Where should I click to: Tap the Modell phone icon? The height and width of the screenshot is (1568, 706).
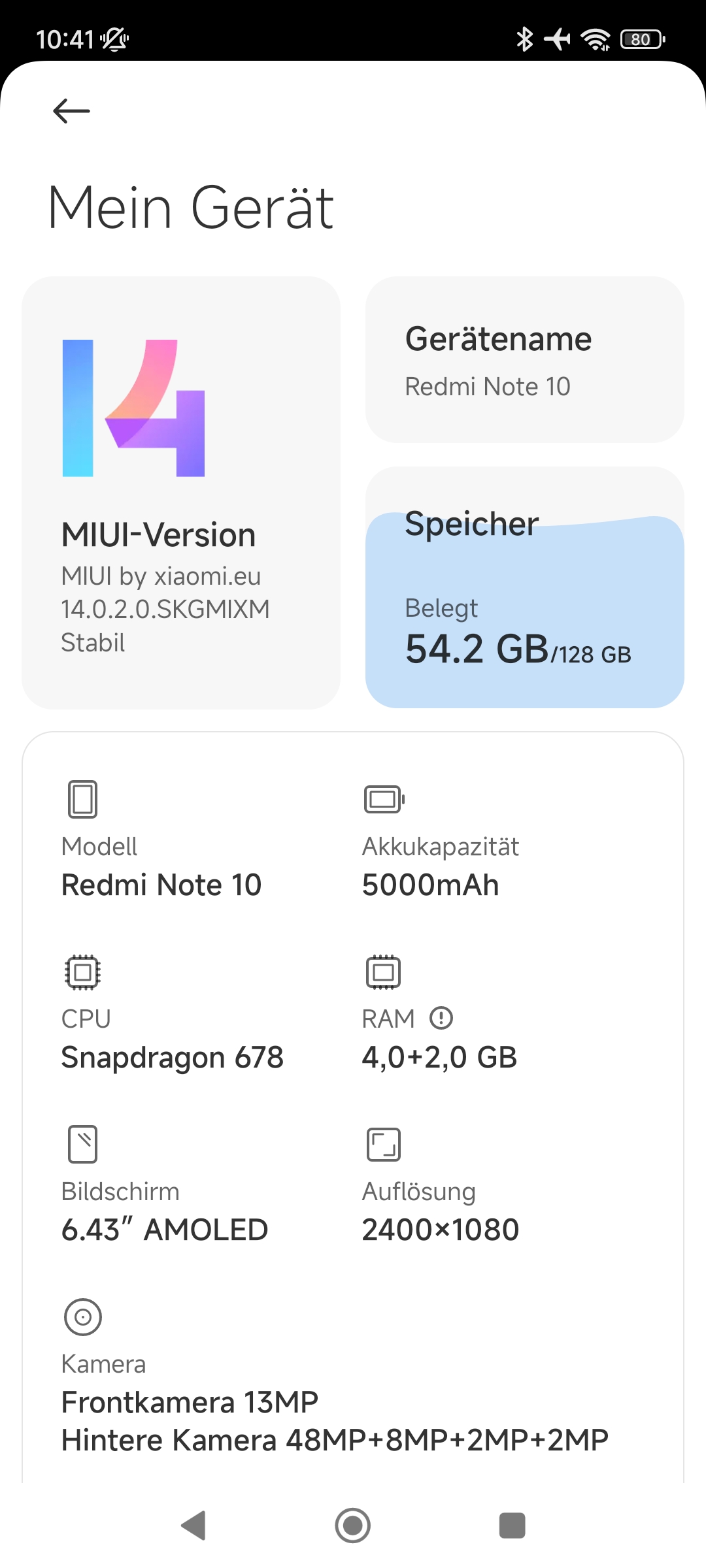[x=83, y=799]
